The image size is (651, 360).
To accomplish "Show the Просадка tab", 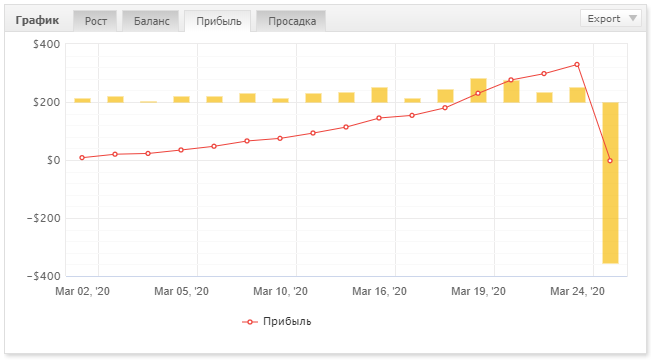I will [x=291, y=21].
